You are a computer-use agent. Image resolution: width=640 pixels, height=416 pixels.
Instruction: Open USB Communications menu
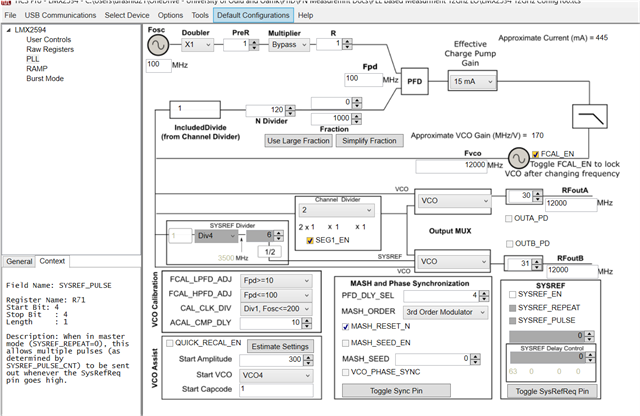coord(60,15)
